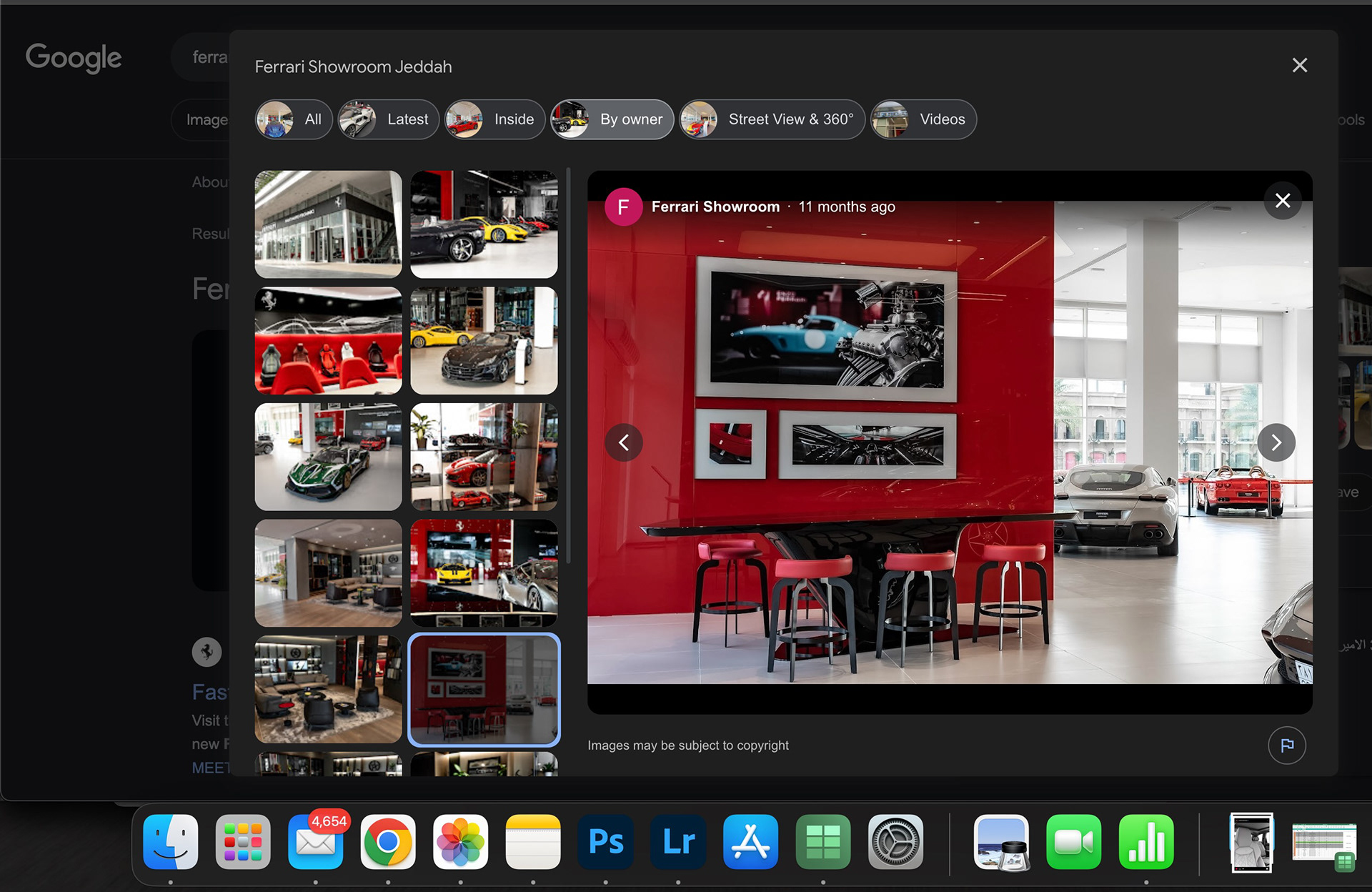Switch to the Latest photos filter

coord(388,119)
